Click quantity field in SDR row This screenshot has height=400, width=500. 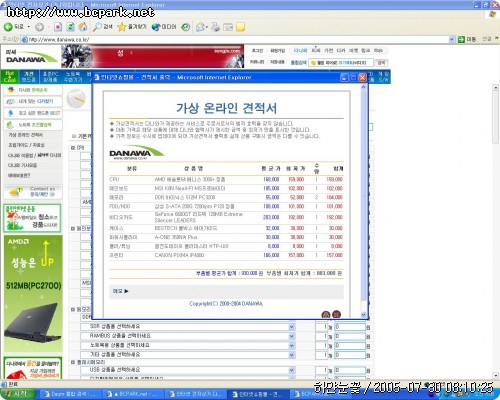click(321, 327)
